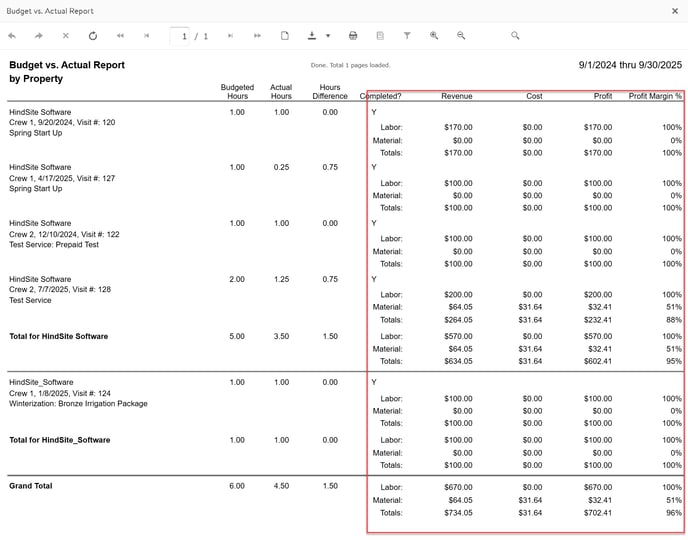The image size is (688, 540).
Task: Click 'Total for HindSite_Software' row label
Action: (60, 440)
